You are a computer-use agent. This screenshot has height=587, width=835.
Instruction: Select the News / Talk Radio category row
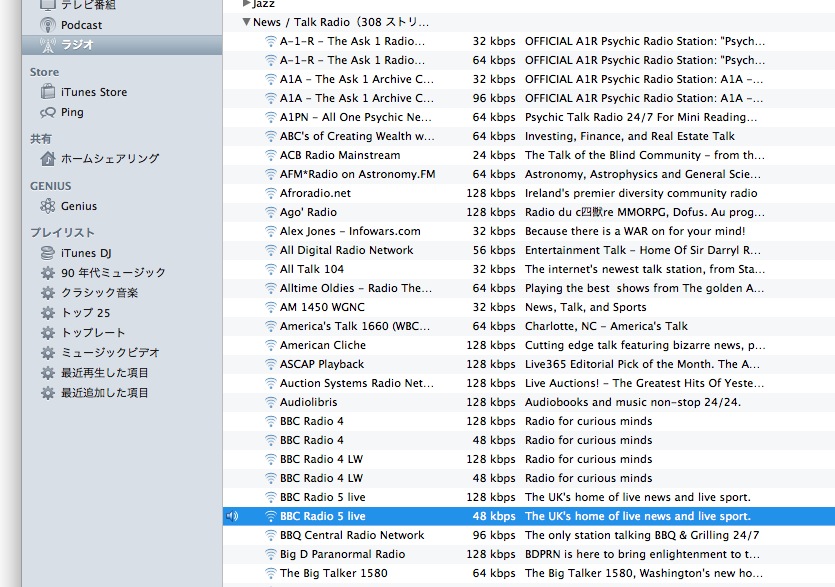tap(529, 22)
